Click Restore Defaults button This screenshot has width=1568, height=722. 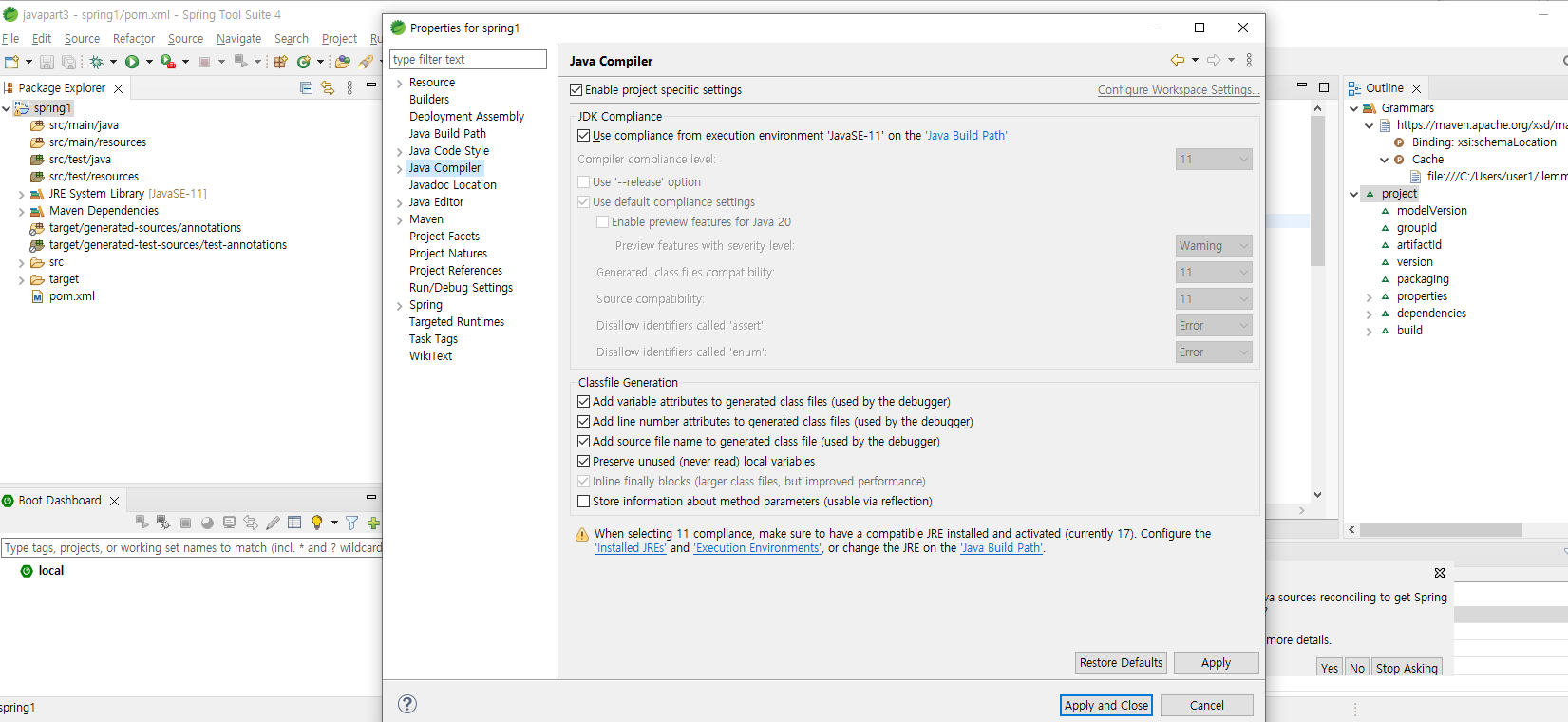[1121, 663]
